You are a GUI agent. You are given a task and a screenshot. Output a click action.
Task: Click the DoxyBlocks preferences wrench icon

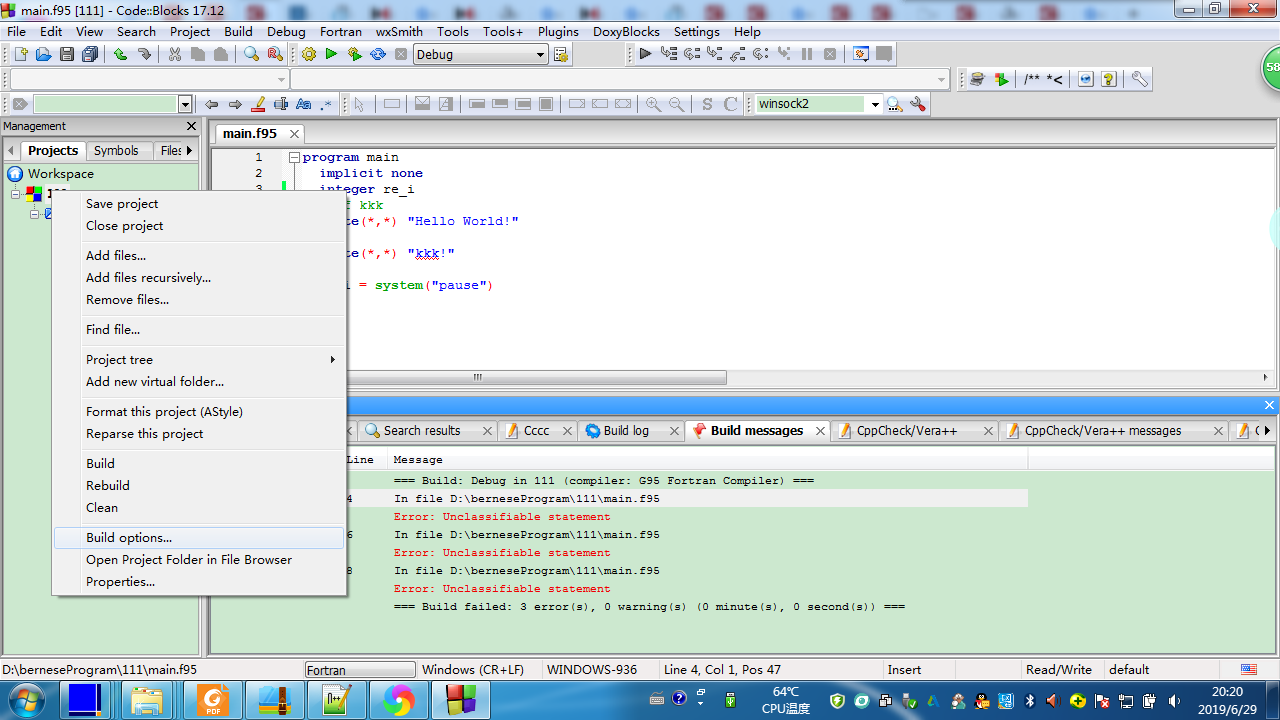click(1139, 79)
